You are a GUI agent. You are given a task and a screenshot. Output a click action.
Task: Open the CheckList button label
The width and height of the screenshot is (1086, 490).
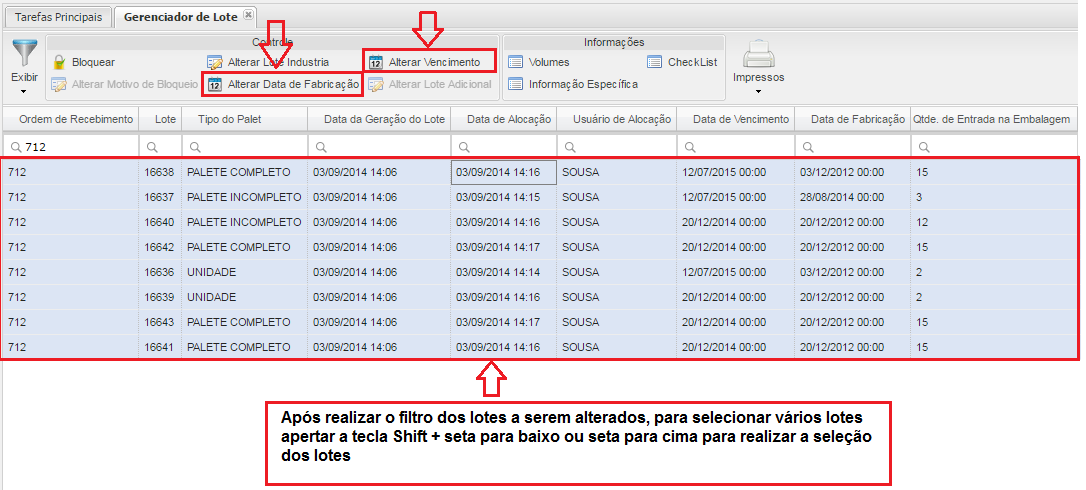(693, 62)
